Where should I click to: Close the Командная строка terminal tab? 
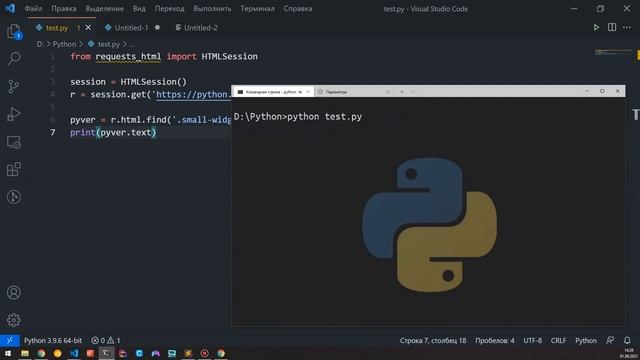308,92
